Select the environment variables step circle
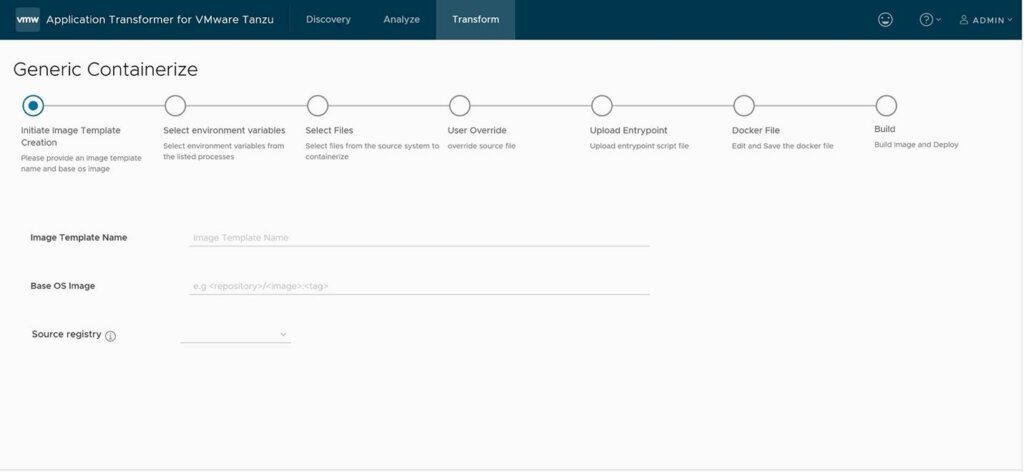The width and height of the screenshot is (1024, 472). pyautogui.click(x=175, y=105)
